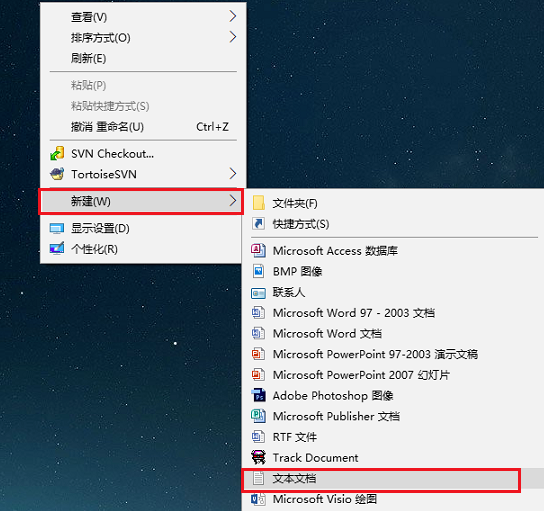Expand the TortoiseSVN submenu arrow
This screenshot has height=511, width=544.
(x=233, y=173)
